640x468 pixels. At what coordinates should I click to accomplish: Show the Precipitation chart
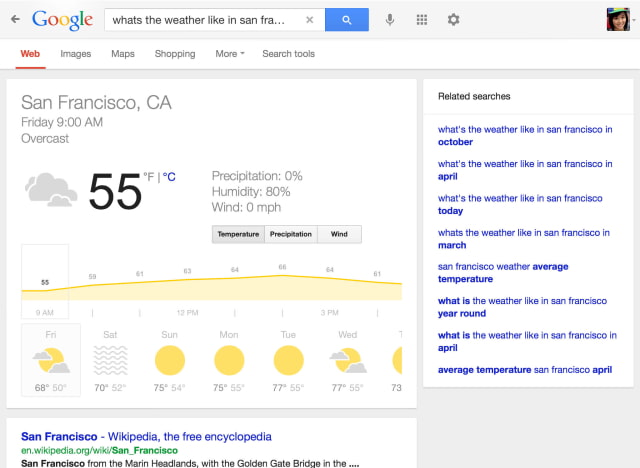point(291,234)
